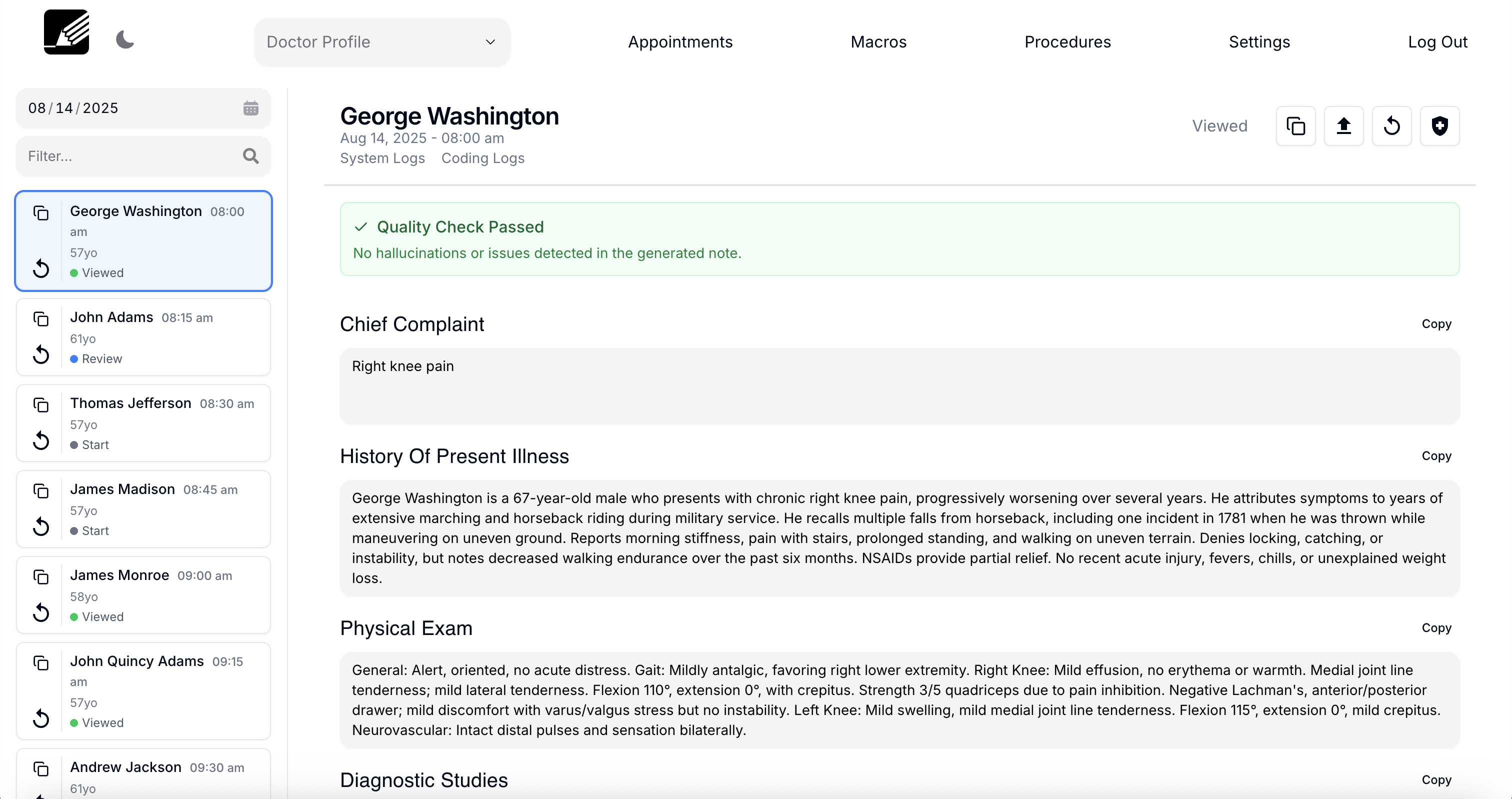Retry Thomas Jefferson's note generation

pos(40,440)
